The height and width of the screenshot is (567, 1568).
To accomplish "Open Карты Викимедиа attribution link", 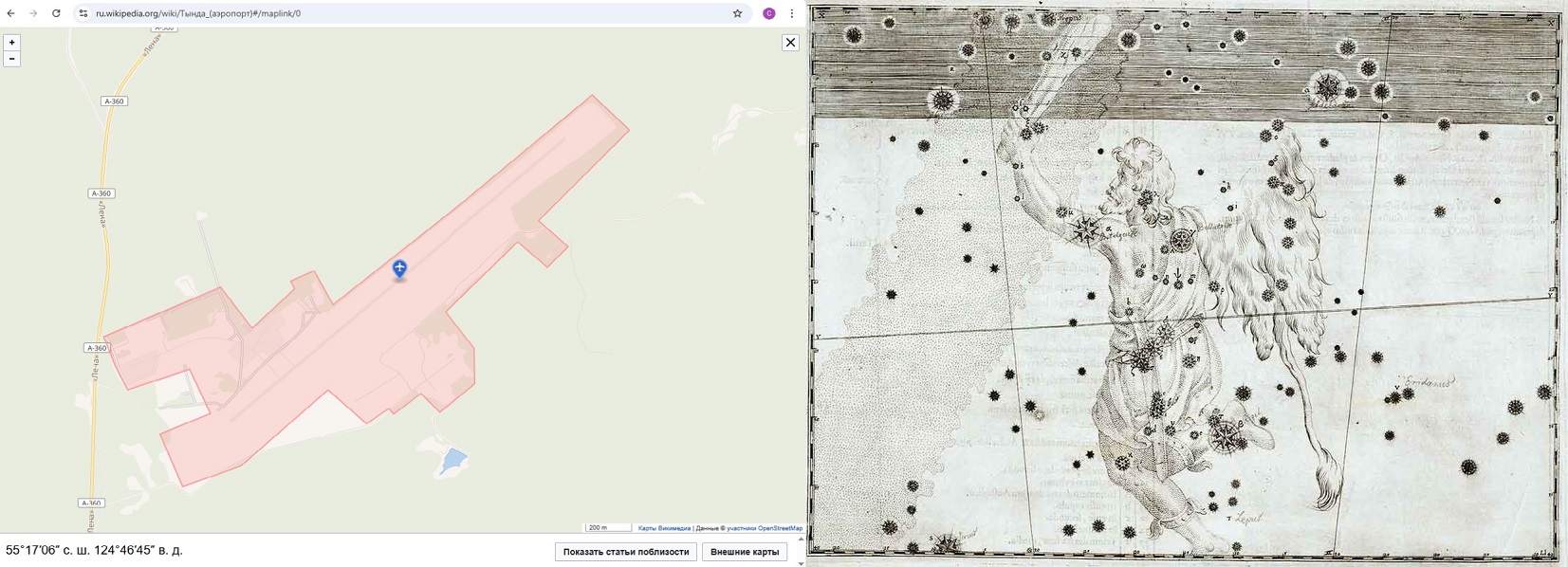I will pyautogui.click(x=664, y=528).
